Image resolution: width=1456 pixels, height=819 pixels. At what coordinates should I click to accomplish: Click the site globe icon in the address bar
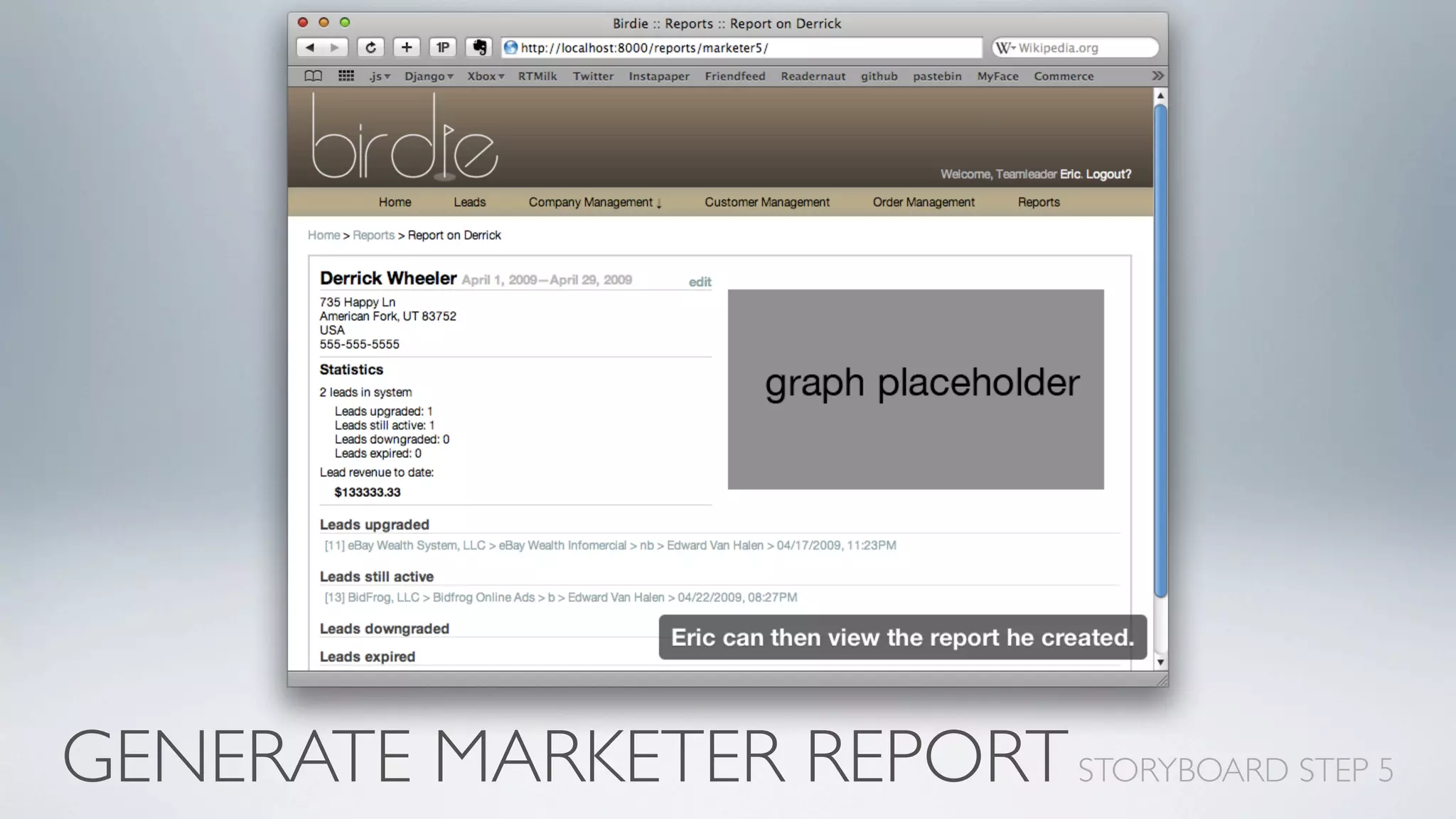coord(510,48)
